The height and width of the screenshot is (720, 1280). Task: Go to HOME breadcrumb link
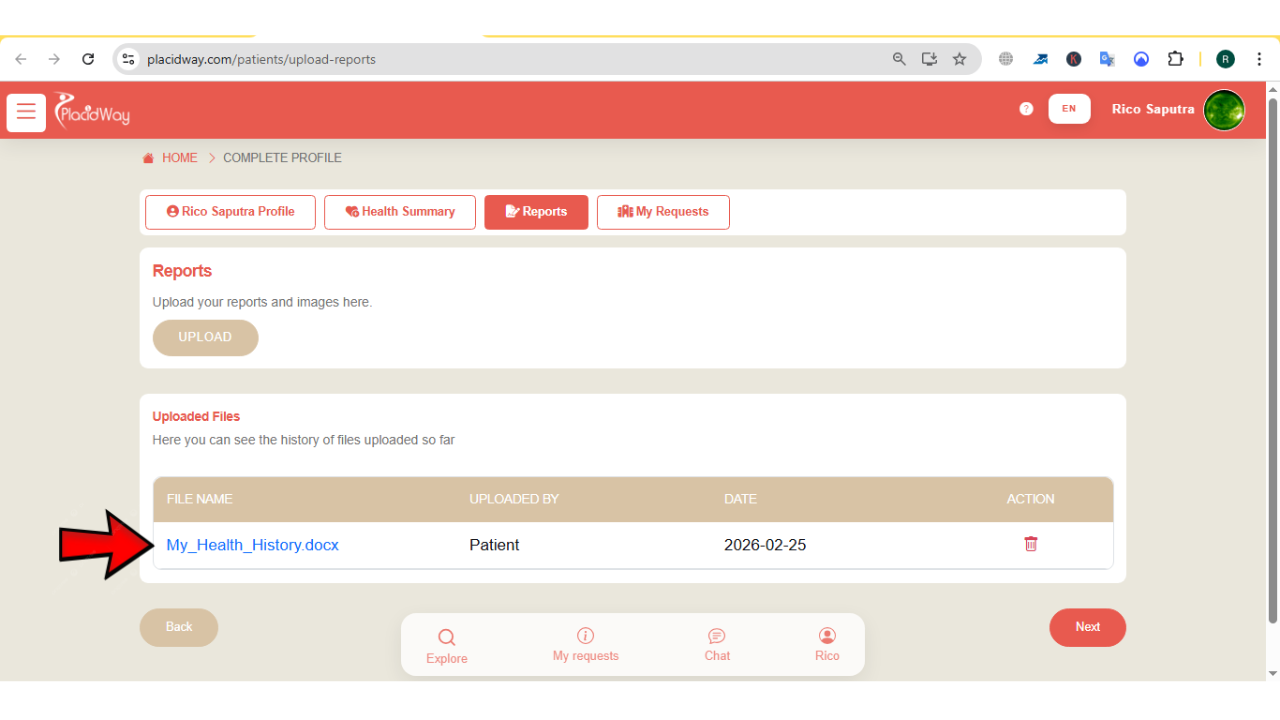[179, 158]
